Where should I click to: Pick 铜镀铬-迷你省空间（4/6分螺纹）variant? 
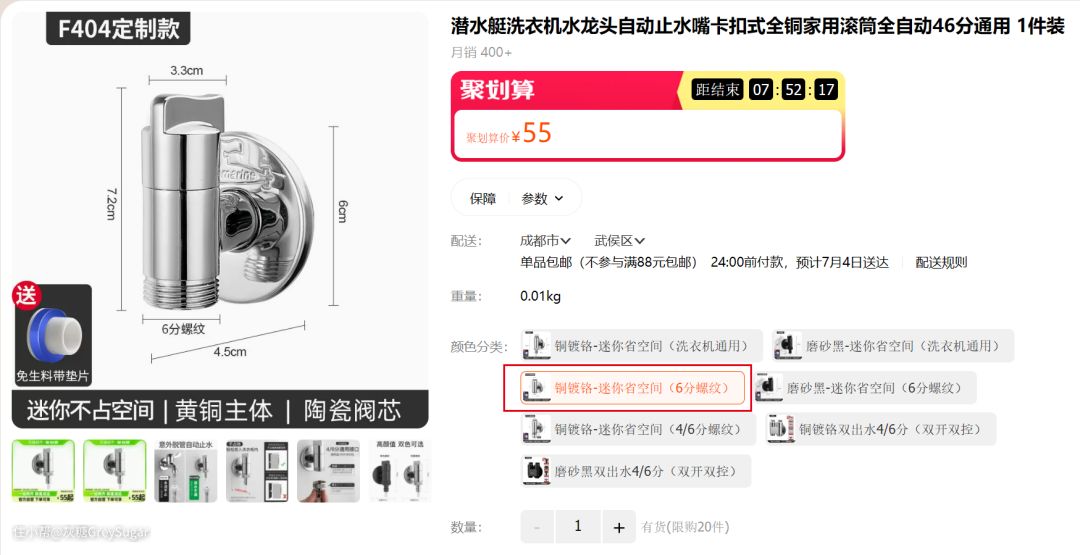tap(638, 429)
